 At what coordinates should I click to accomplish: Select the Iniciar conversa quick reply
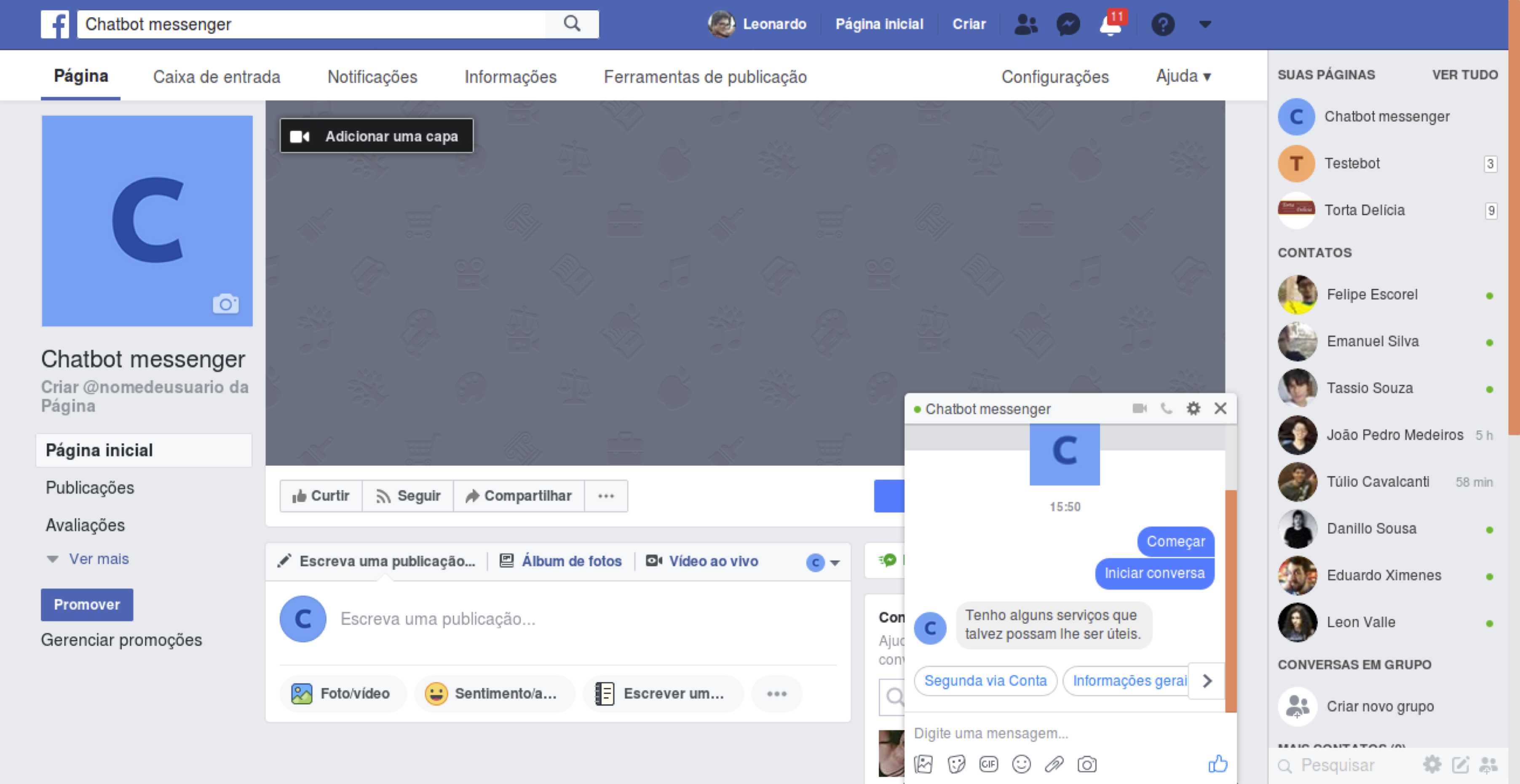pos(1154,573)
